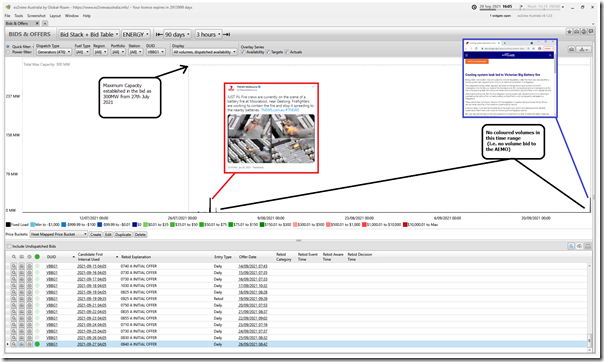This screenshot has height=362, width=604.
Task: Click the play button on time slider
Action: [x=521, y=7]
